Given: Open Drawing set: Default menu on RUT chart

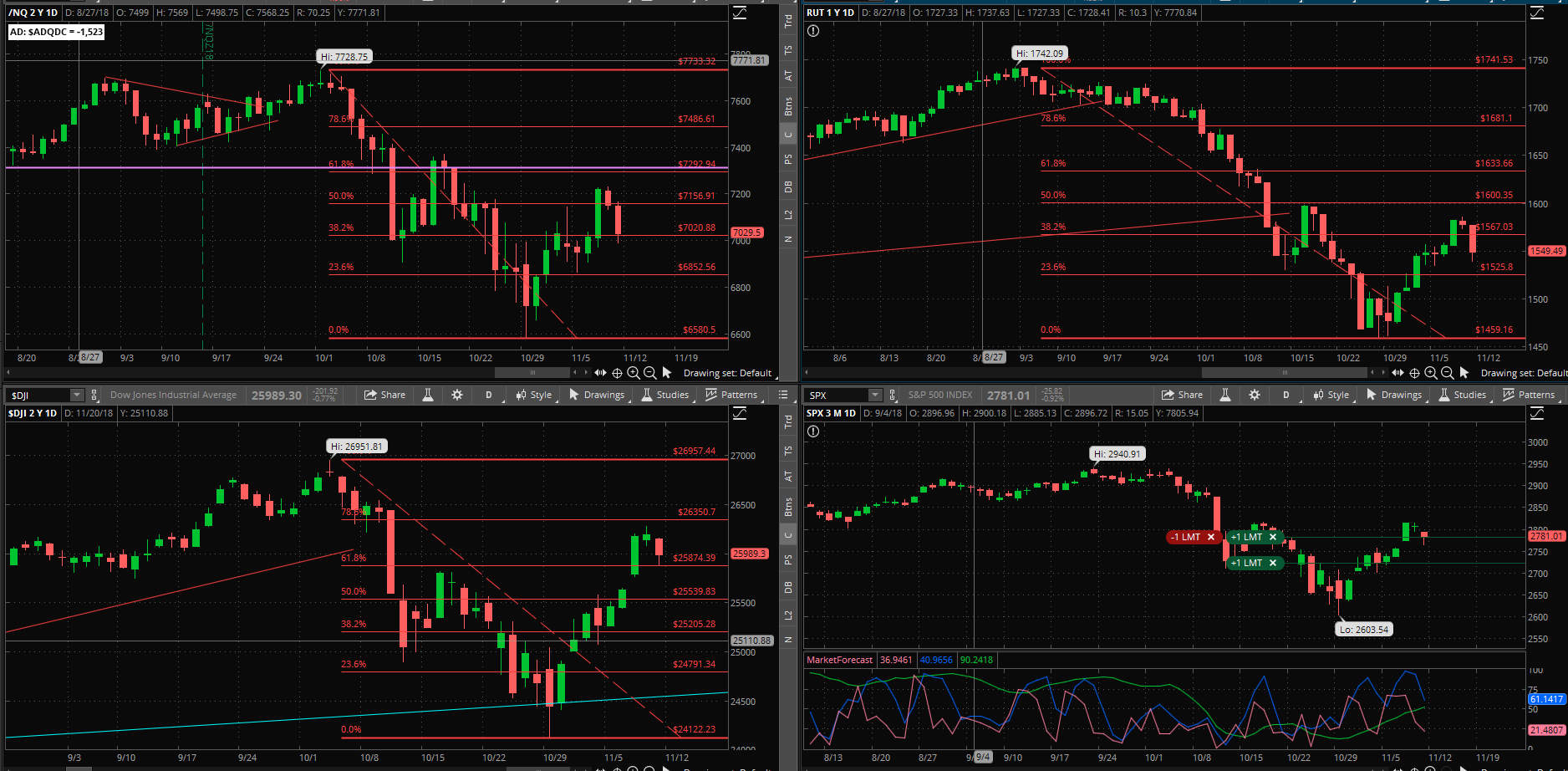Looking at the screenshot, I should pos(1523,373).
